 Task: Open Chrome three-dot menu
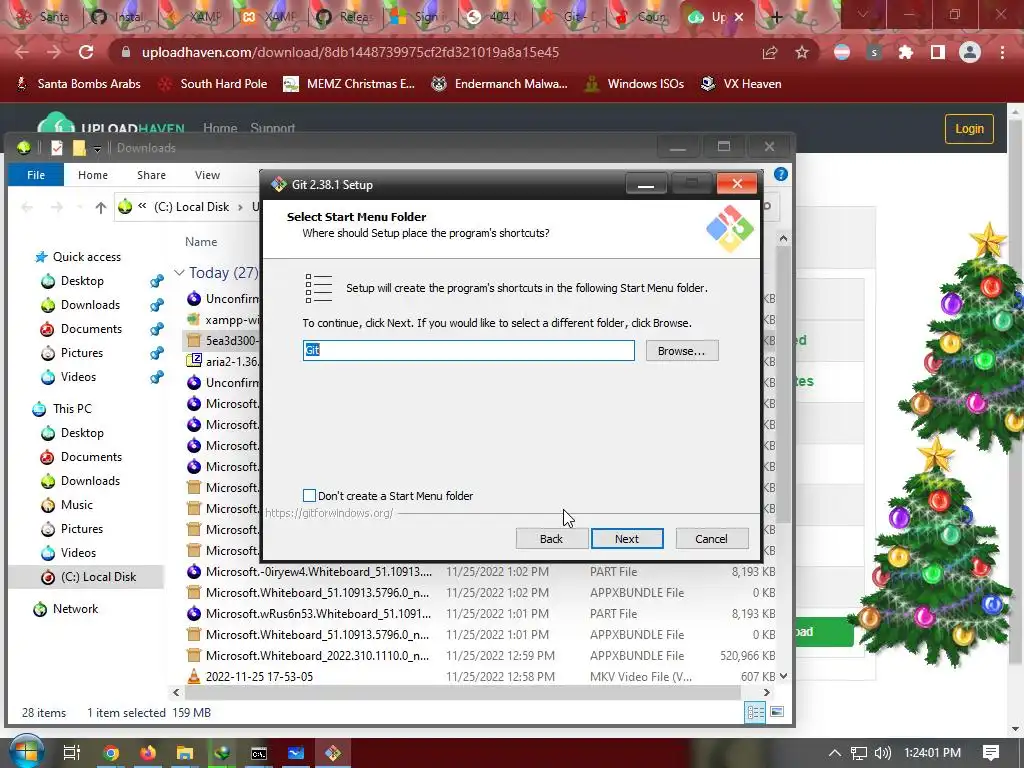pos(1002,52)
